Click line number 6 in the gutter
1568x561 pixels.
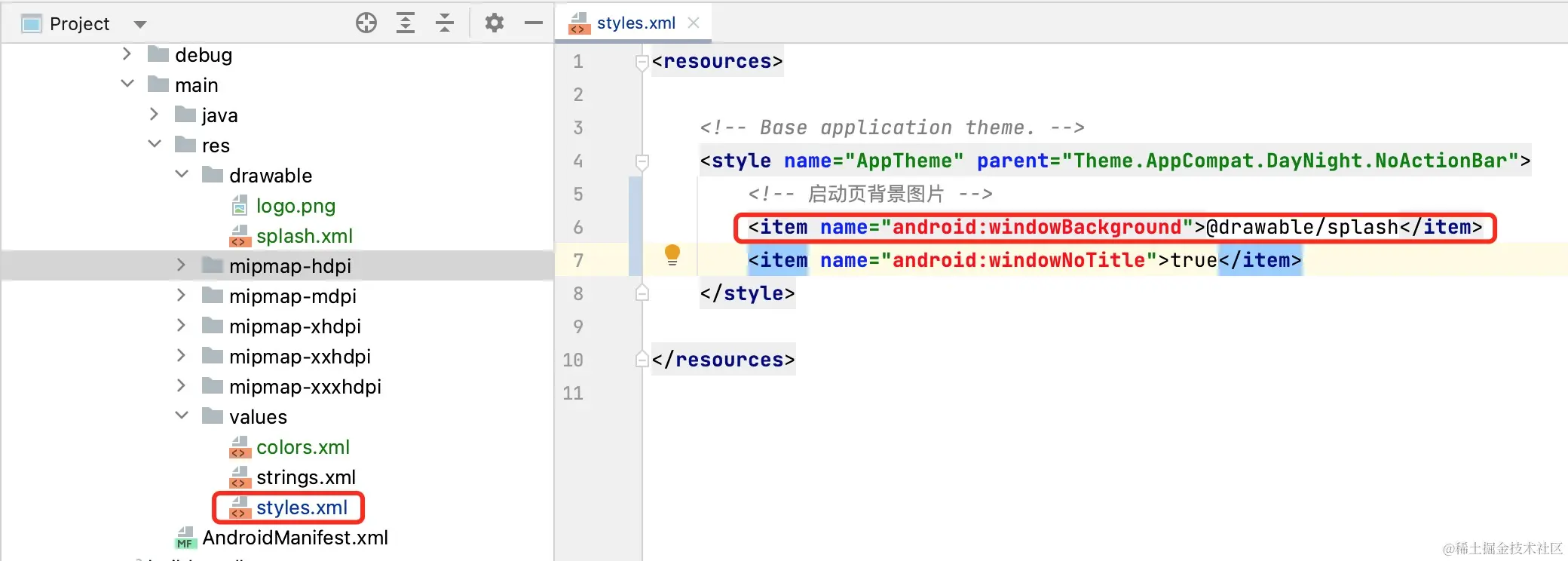[x=578, y=227]
